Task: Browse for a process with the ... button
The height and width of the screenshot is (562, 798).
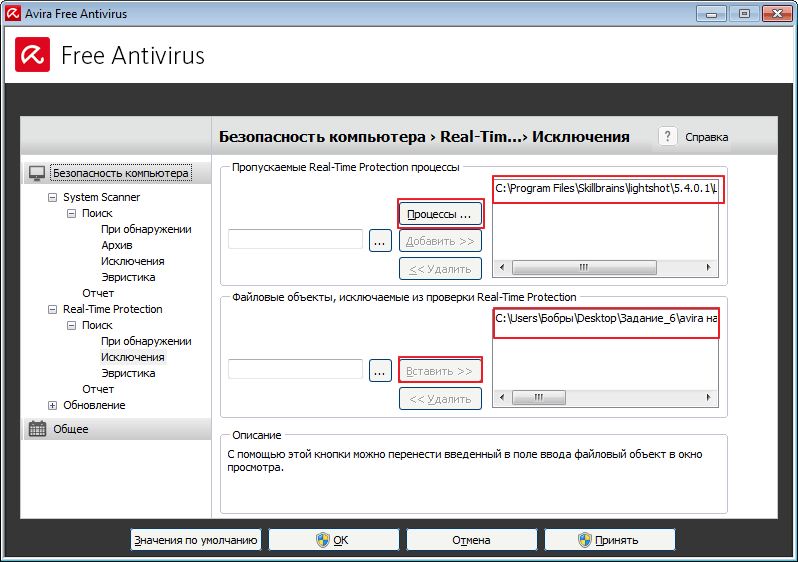Action: (380, 241)
